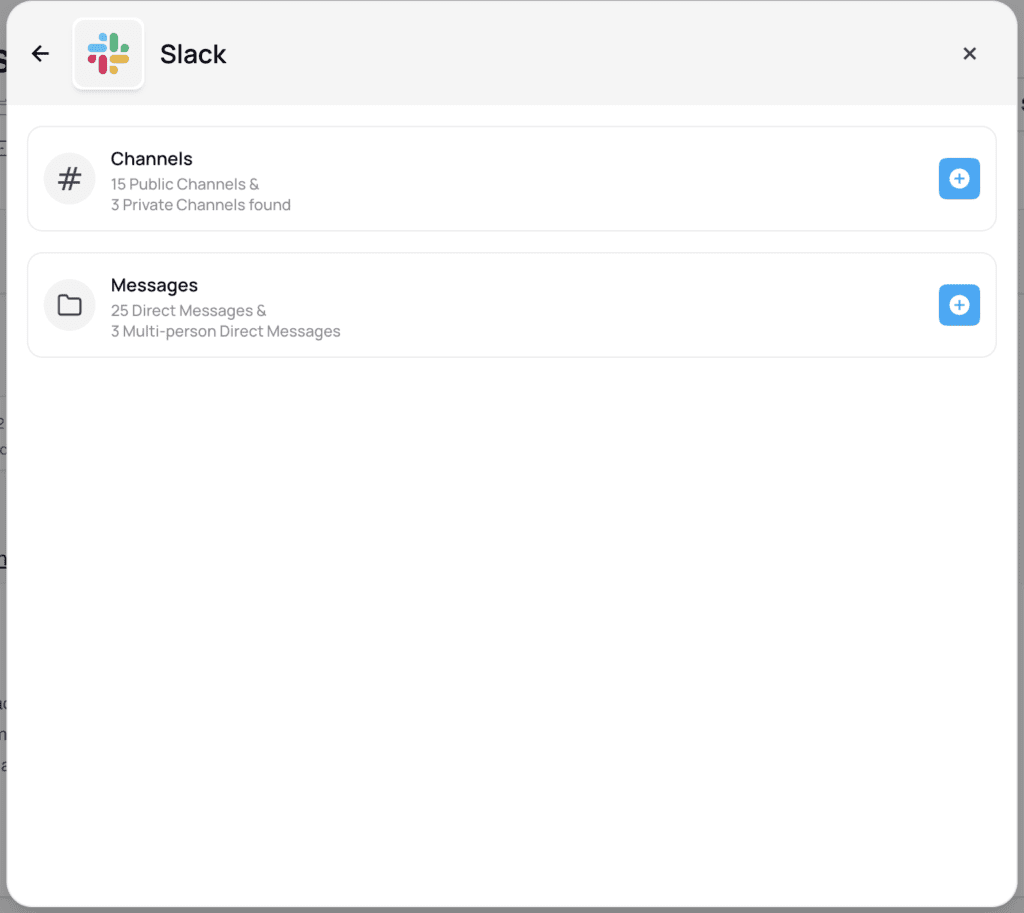Click empty middle of the Channels card
The height and width of the screenshot is (913, 1024).
(x=600, y=179)
